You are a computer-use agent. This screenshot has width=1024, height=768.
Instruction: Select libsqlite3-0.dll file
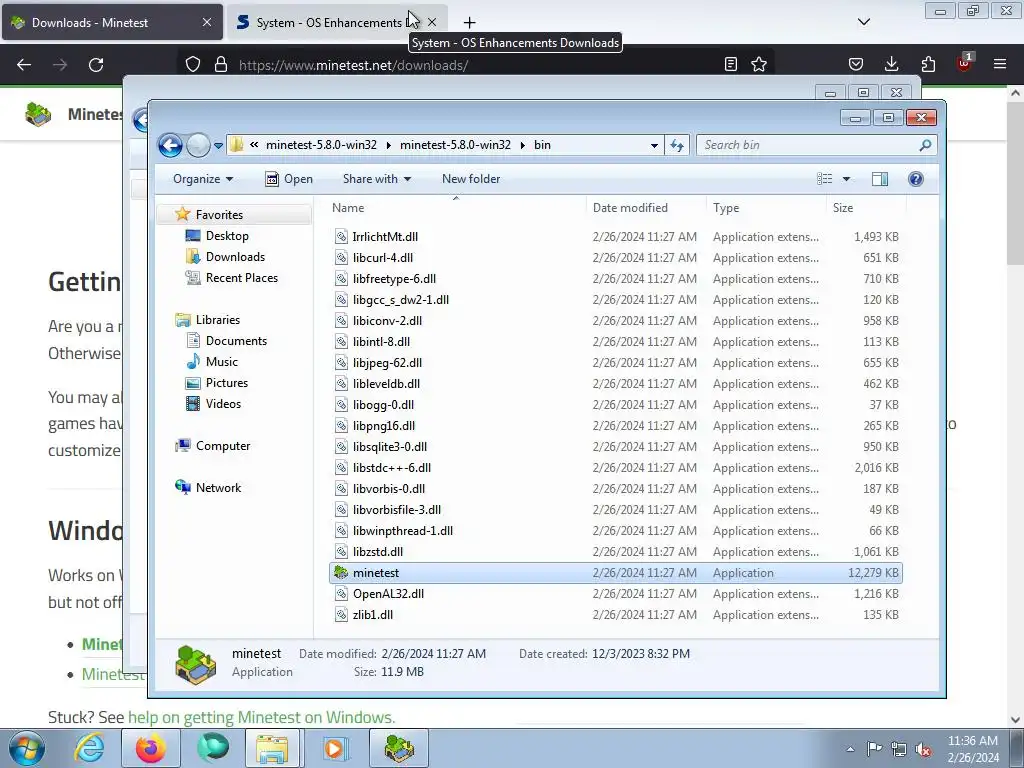coord(616,447)
